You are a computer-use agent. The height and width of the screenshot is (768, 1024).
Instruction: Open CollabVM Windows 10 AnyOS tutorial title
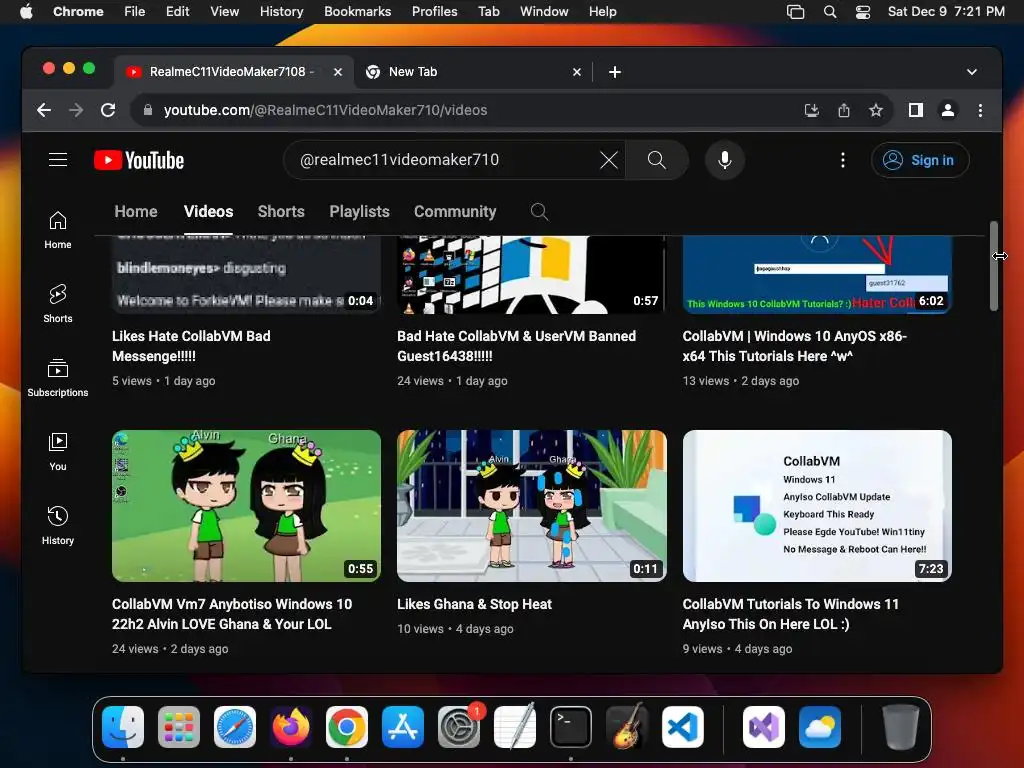(x=795, y=346)
